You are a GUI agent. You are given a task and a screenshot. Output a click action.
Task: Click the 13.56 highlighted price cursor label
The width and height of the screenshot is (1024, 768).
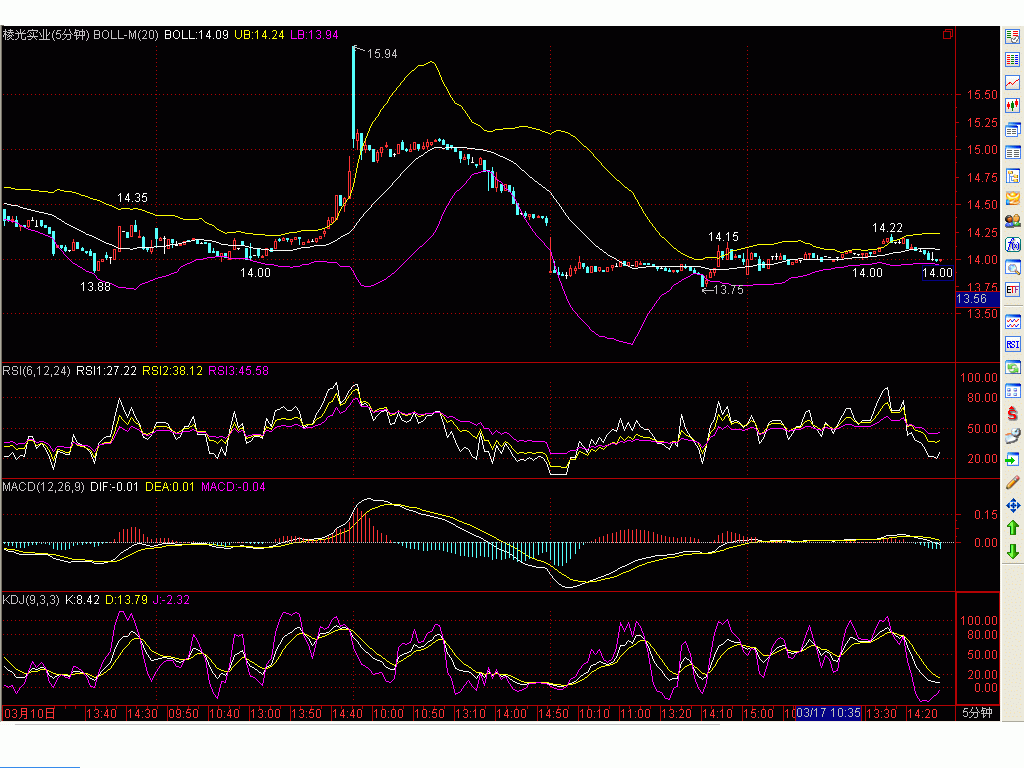978,299
